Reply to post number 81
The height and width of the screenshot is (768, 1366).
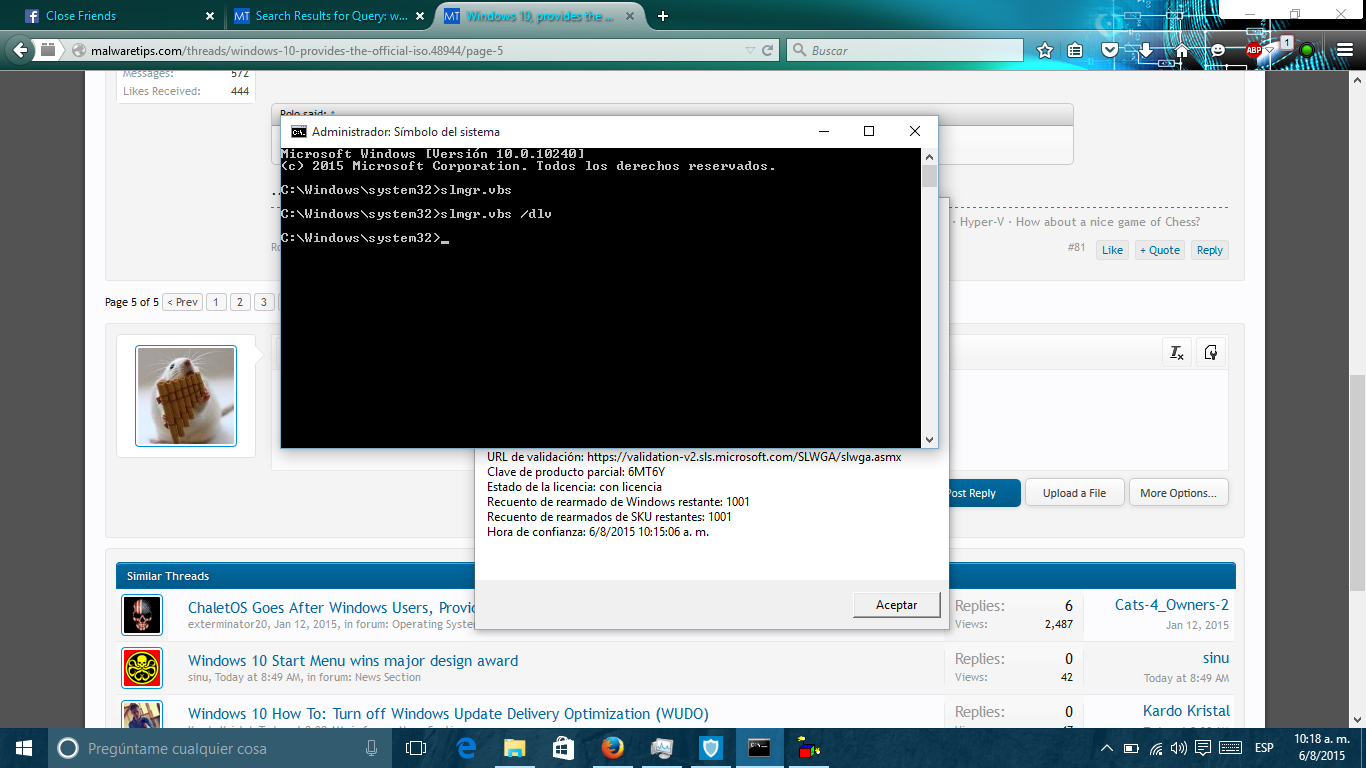(1210, 250)
